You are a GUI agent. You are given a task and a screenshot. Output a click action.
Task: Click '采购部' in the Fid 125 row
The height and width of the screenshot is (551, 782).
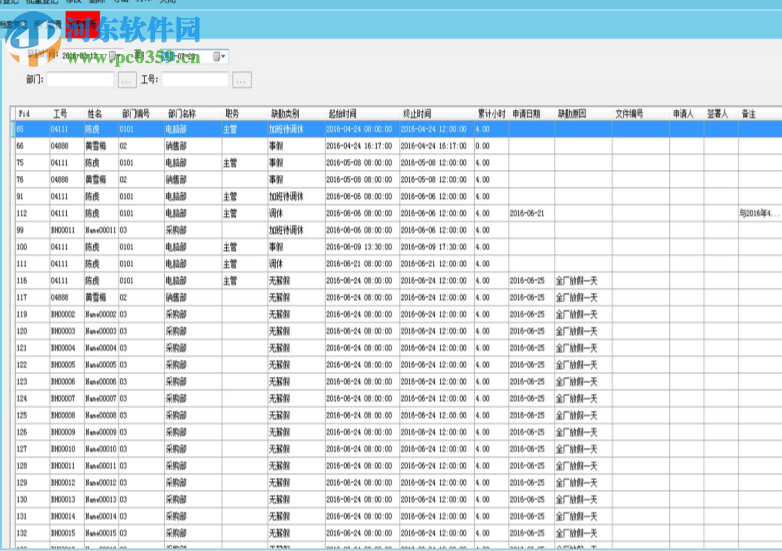[176, 415]
